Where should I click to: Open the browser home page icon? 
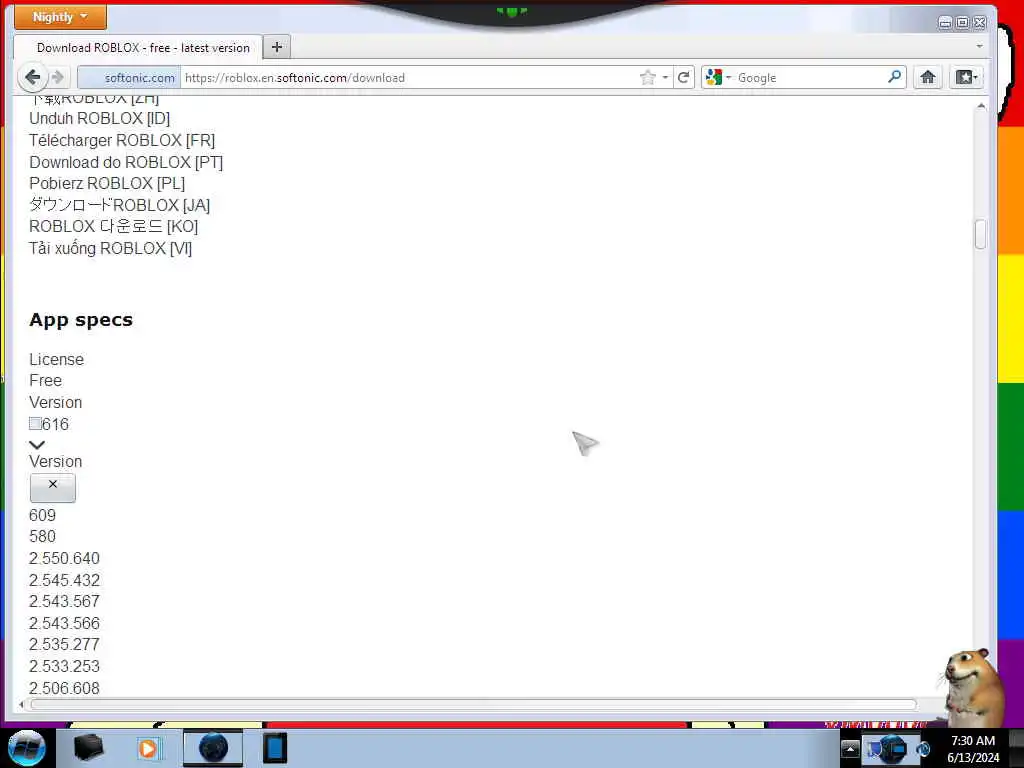[927, 77]
